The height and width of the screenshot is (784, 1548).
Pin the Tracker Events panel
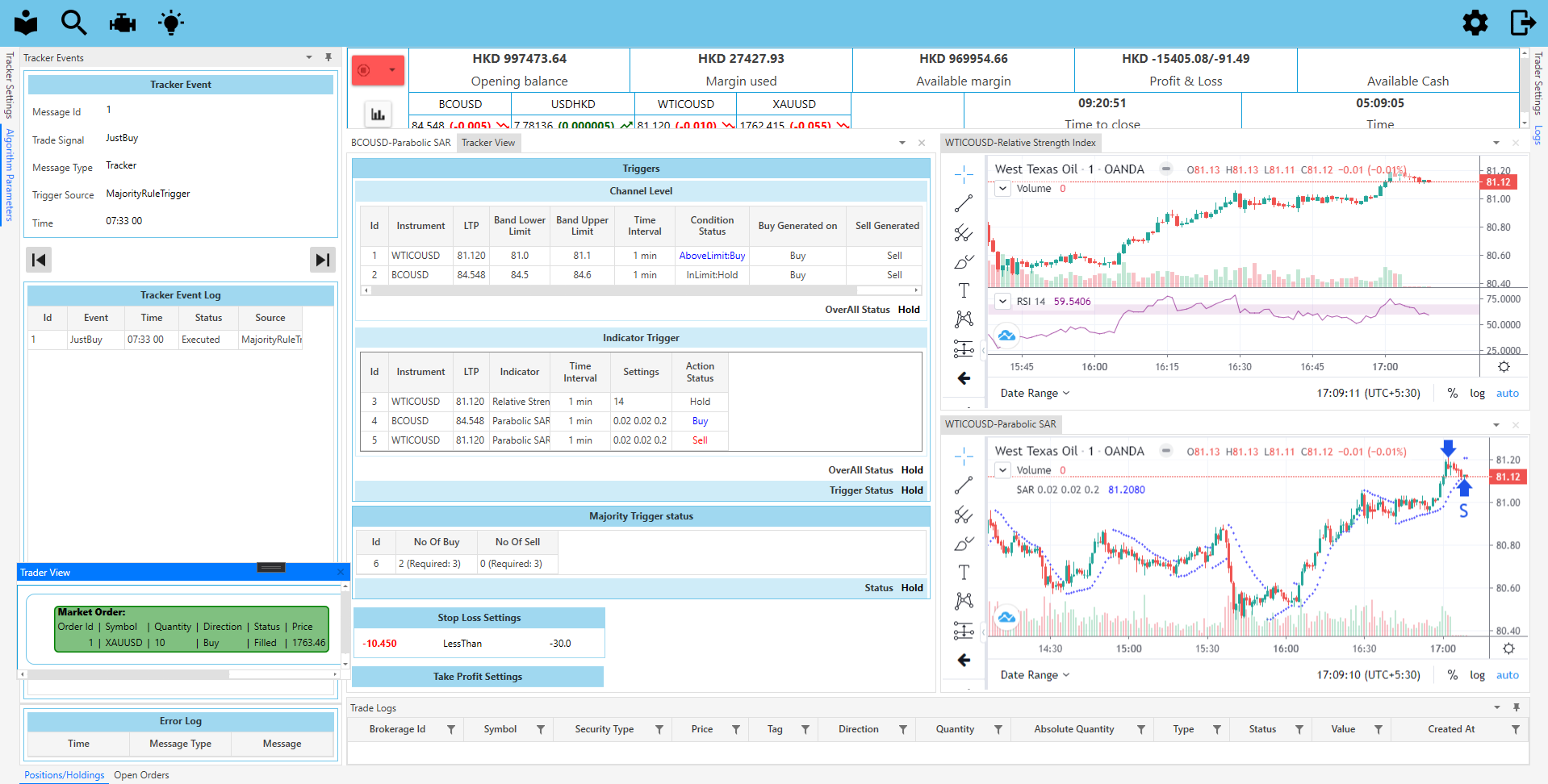[328, 57]
